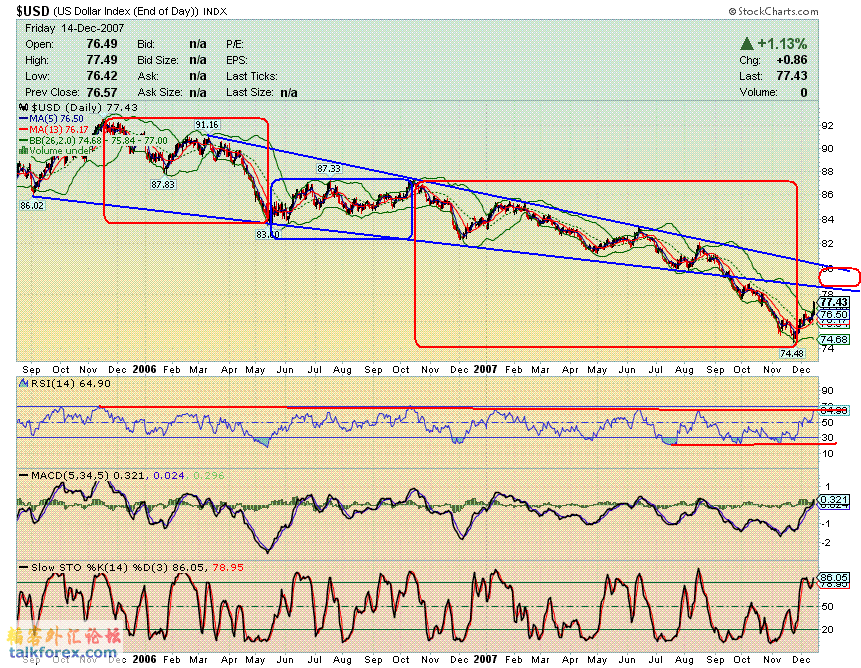861x668 pixels.
Task: Click the Low value 76.42
Action: tap(102, 76)
